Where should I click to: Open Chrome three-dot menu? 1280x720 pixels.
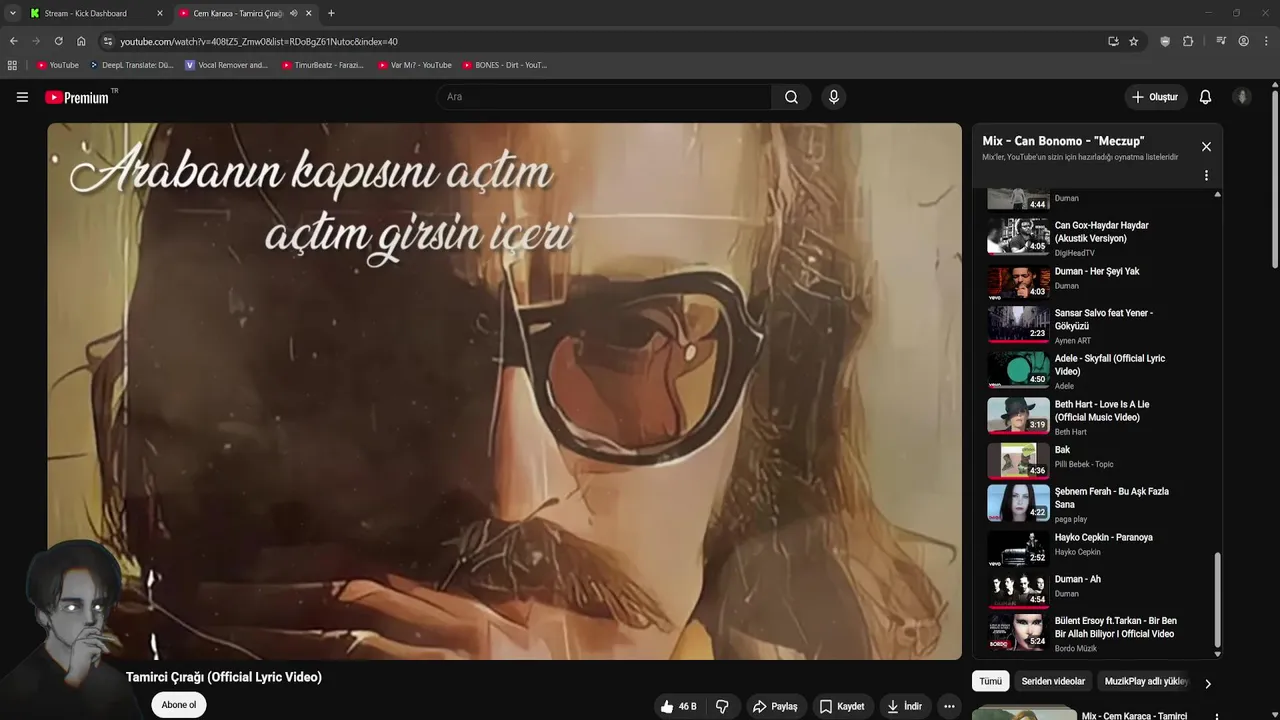pyautogui.click(x=1265, y=41)
